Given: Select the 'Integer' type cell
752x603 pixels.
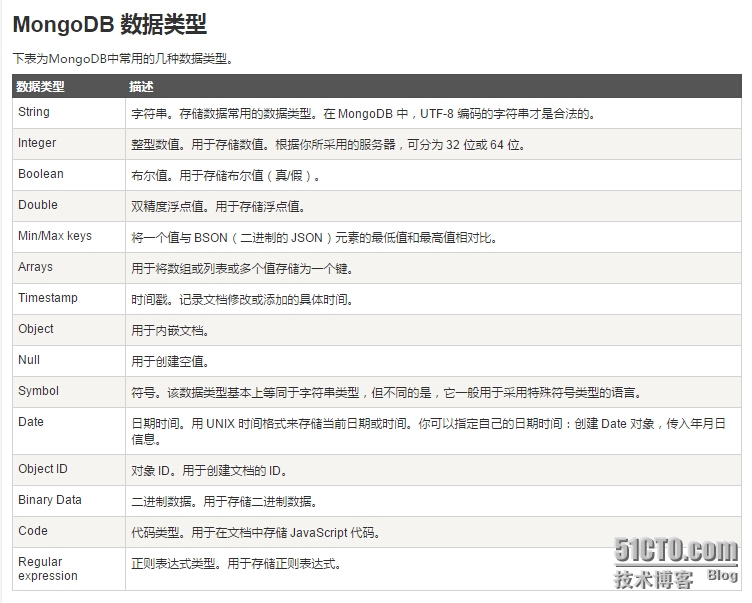Looking at the screenshot, I should click(x=69, y=144).
